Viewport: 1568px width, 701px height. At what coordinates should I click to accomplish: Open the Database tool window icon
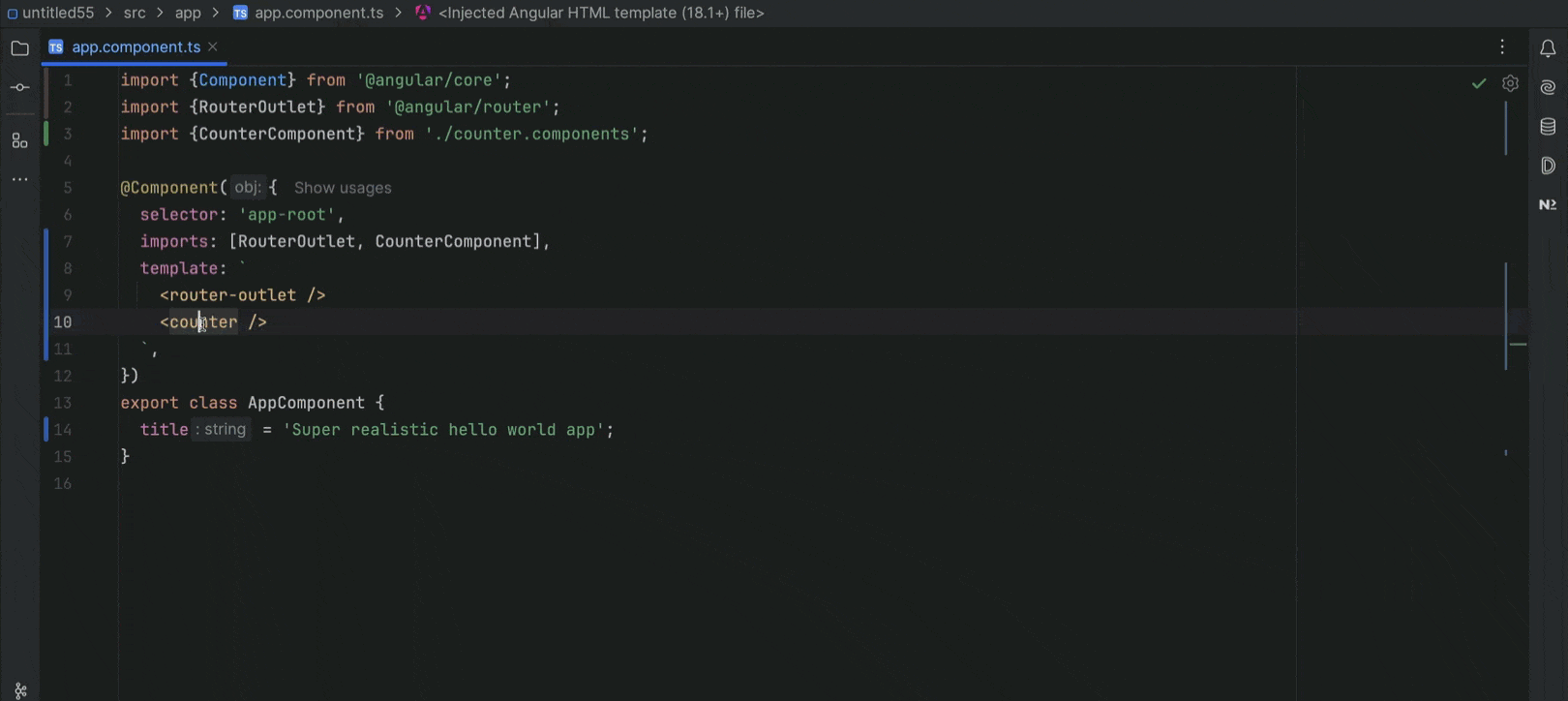coord(1547,126)
